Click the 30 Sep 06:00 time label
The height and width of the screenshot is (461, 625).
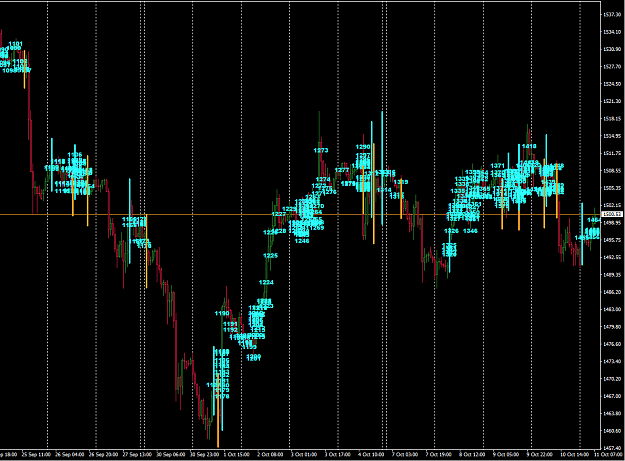[171, 454]
